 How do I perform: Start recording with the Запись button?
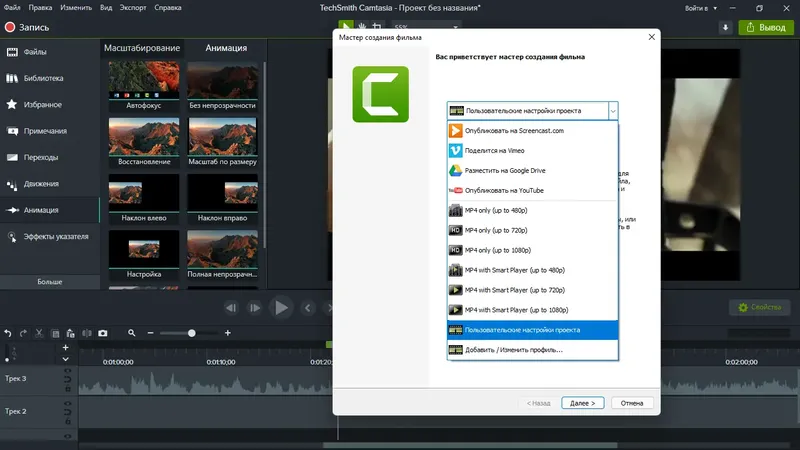[27, 28]
